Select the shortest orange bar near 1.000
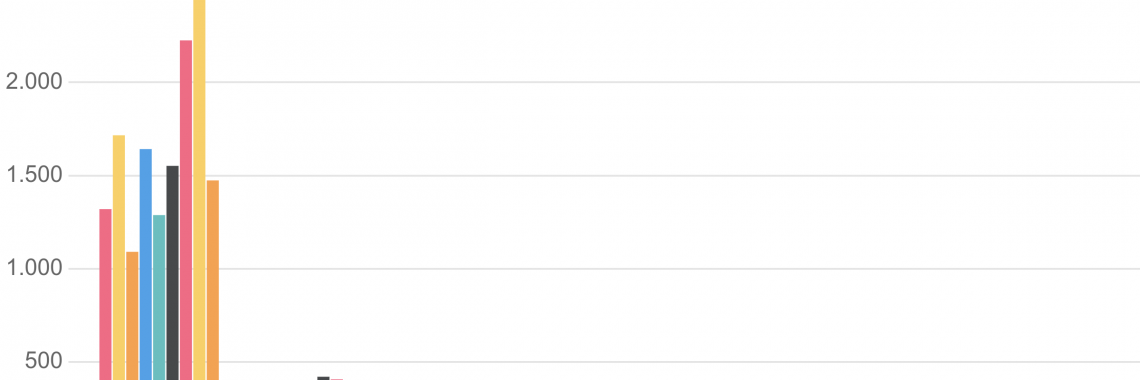This screenshot has width=1140, height=380. (x=132, y=316)
